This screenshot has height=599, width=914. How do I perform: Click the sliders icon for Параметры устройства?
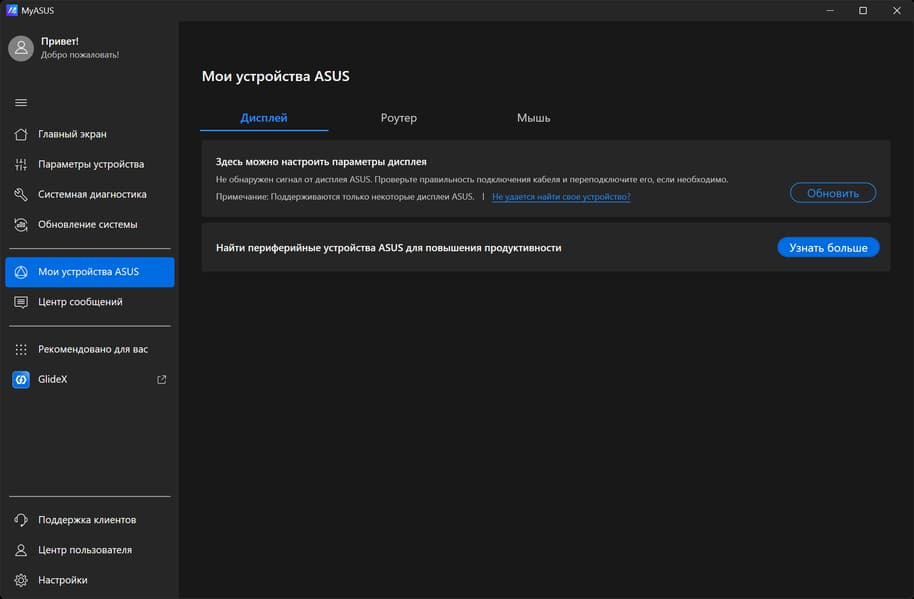(x=21, y=164)
